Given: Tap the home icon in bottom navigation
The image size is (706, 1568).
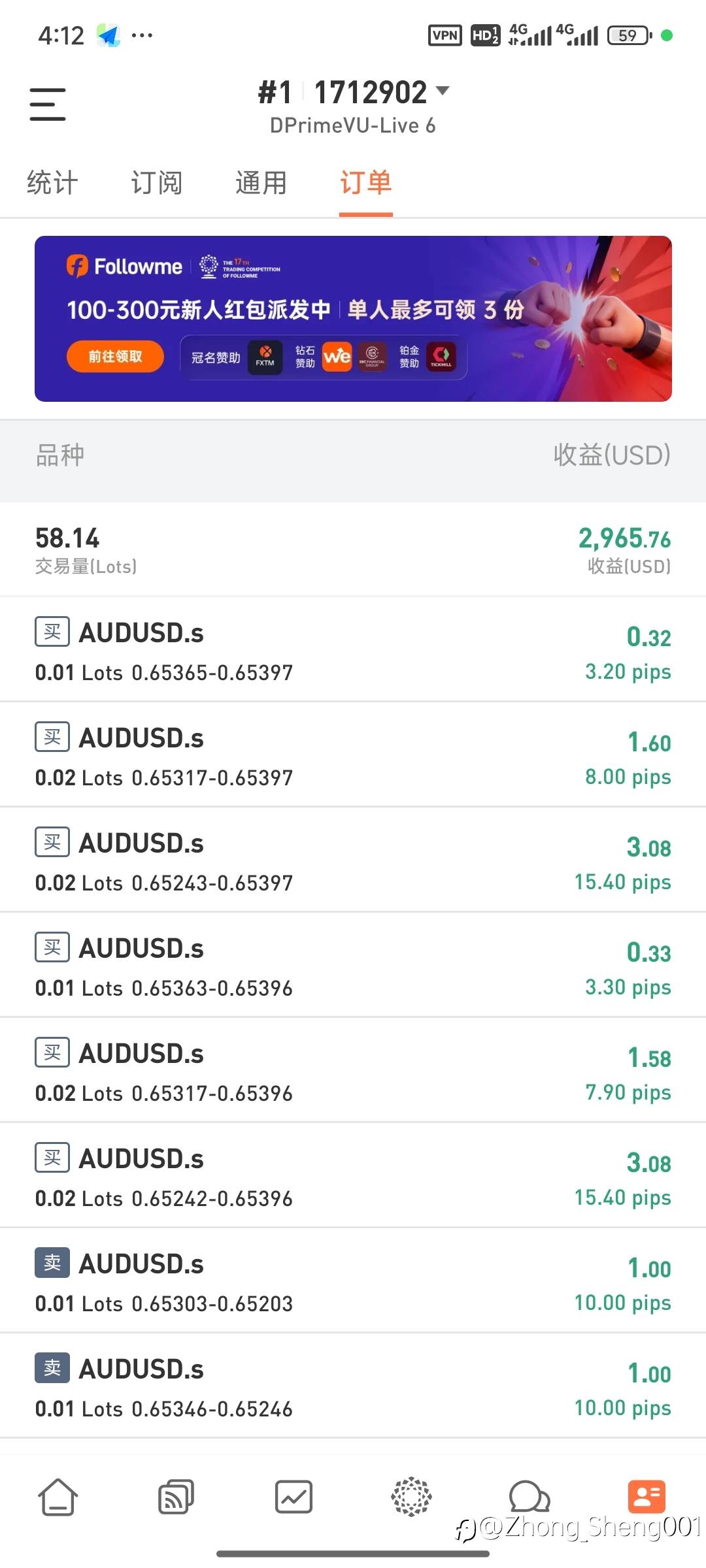Looking at the screenshot, I should 58,1496.
